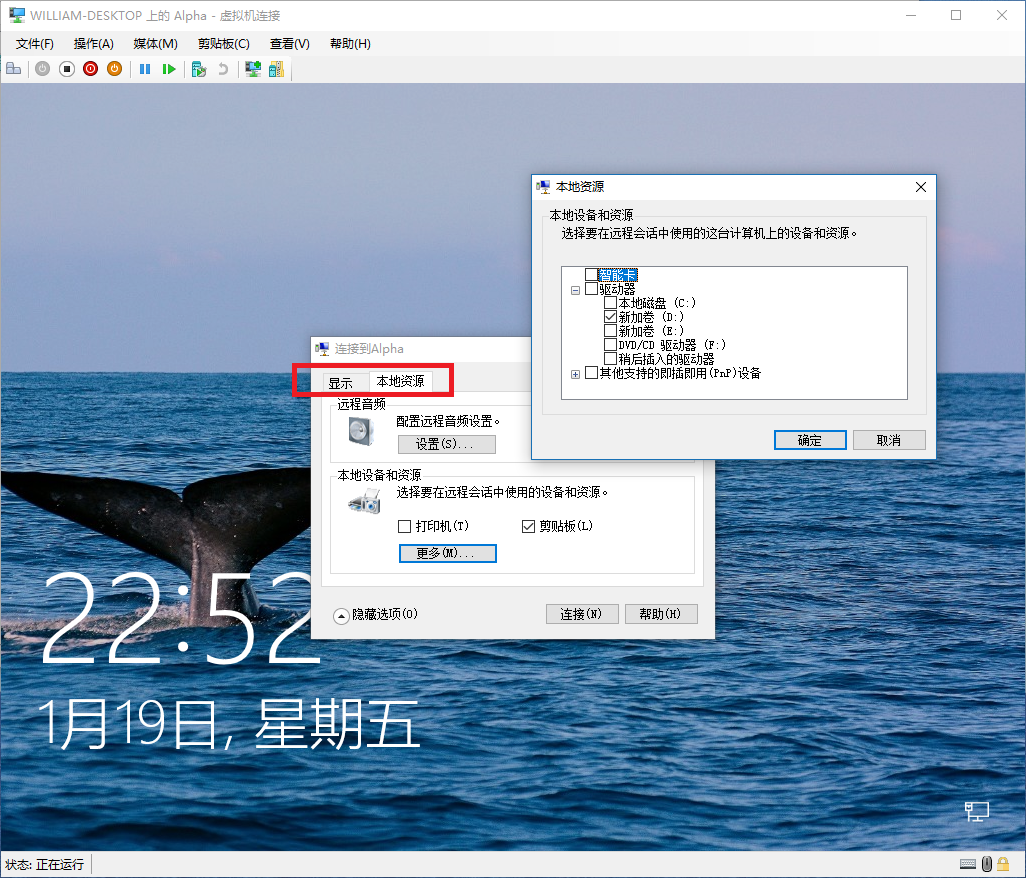
Task: Click the keyboard icon in the status bar
Action: [968, 863]
